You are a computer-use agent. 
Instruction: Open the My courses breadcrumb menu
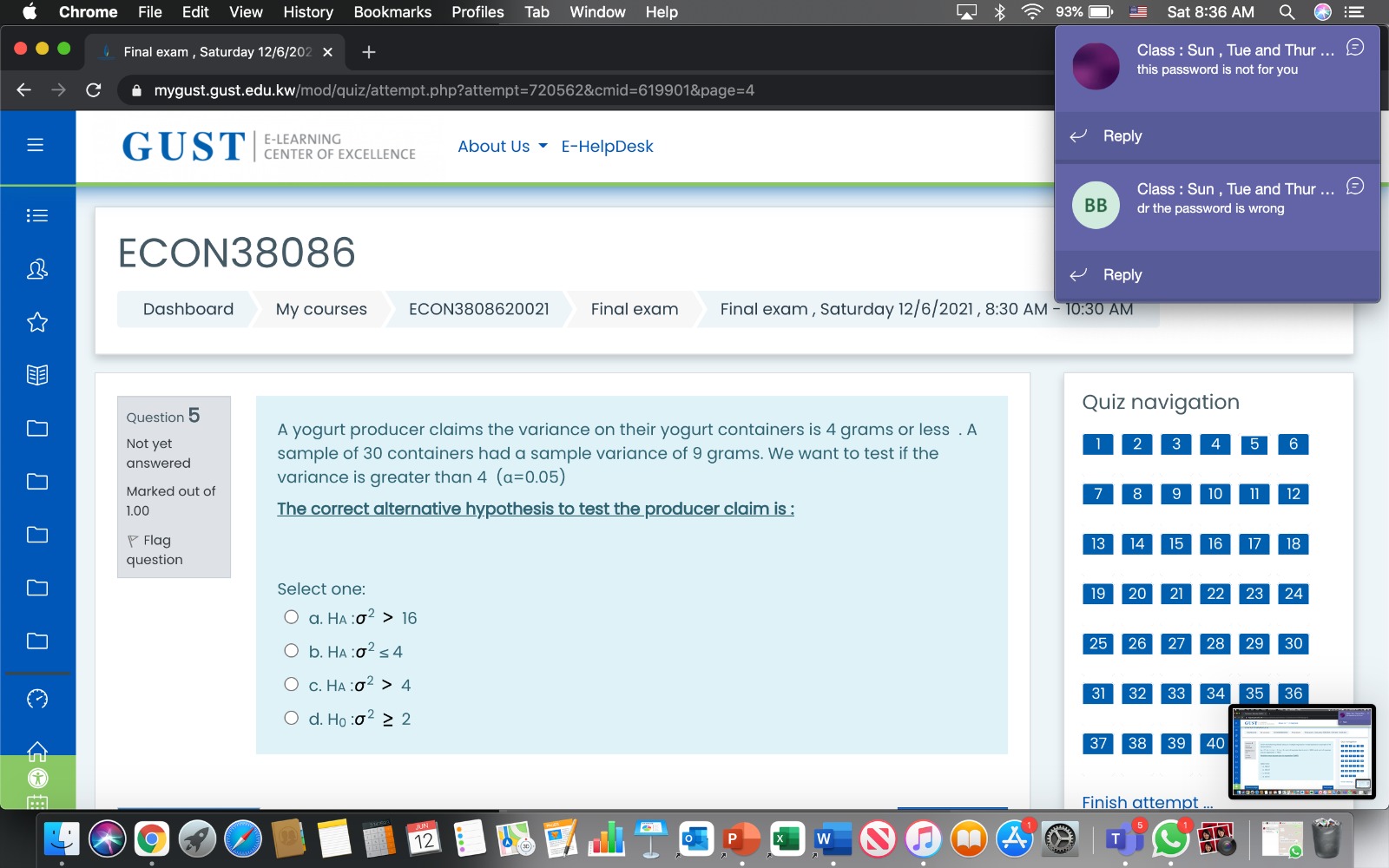tap(319, 309)
